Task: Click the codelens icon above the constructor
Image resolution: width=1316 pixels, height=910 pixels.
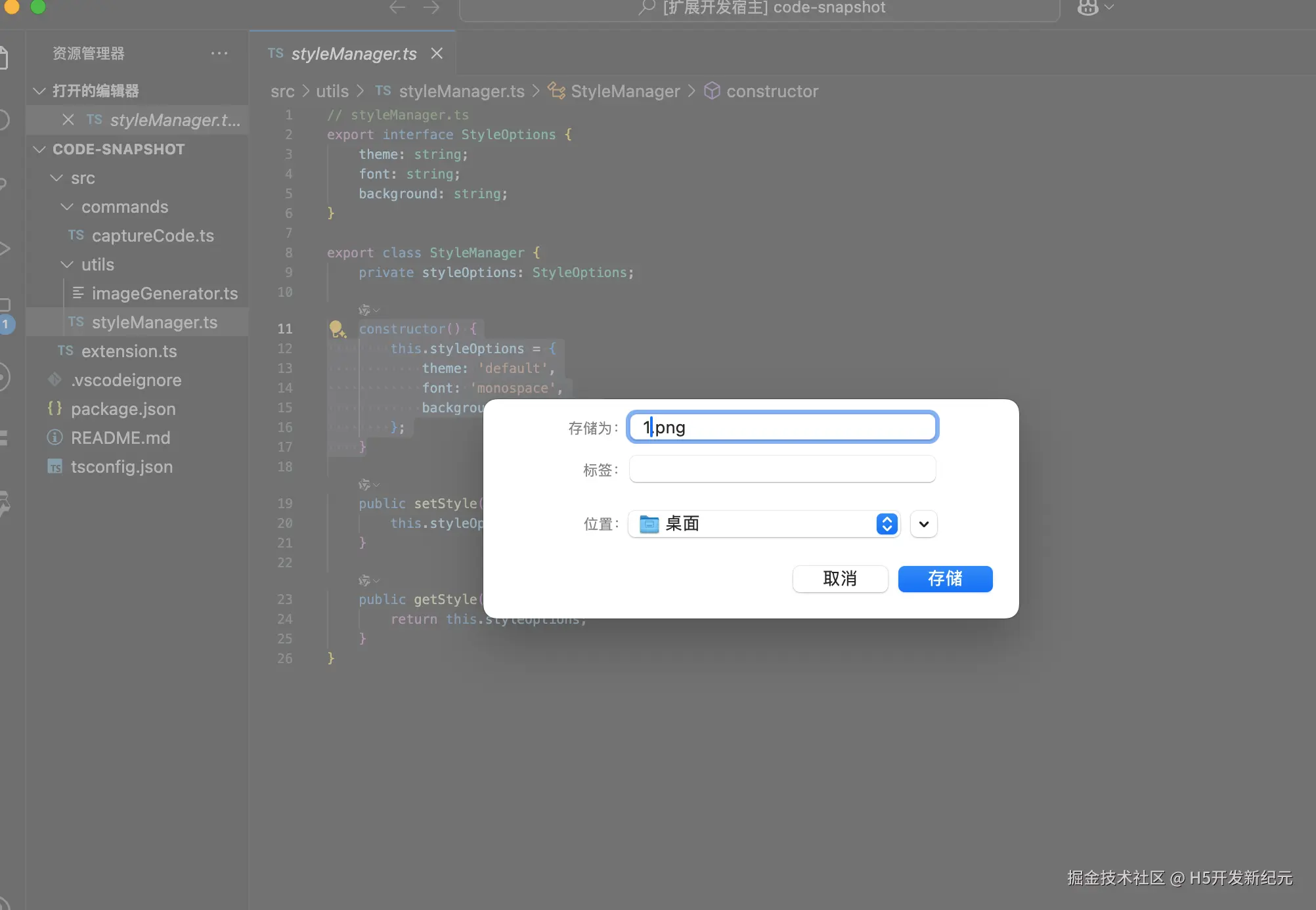Action: click(x=368, y=310)
